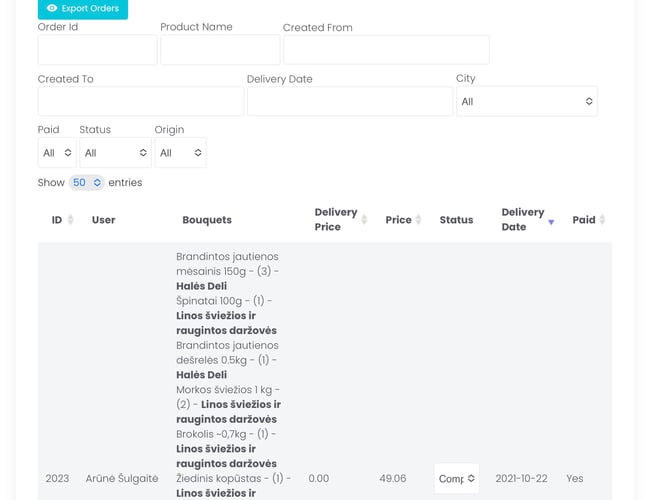This screenshot has height=500, width=650.
Task: Focus the Order Id input field
Action: [97, 50]
